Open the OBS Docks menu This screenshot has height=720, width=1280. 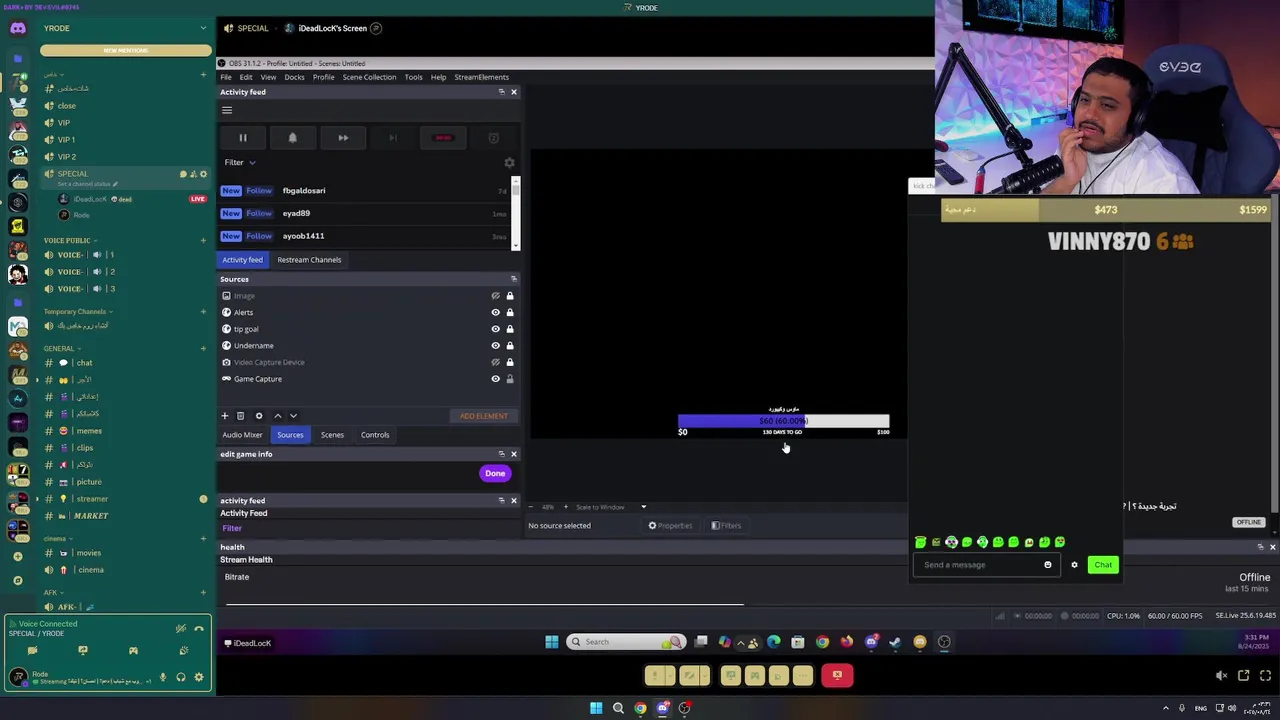[x=294, y=77]
